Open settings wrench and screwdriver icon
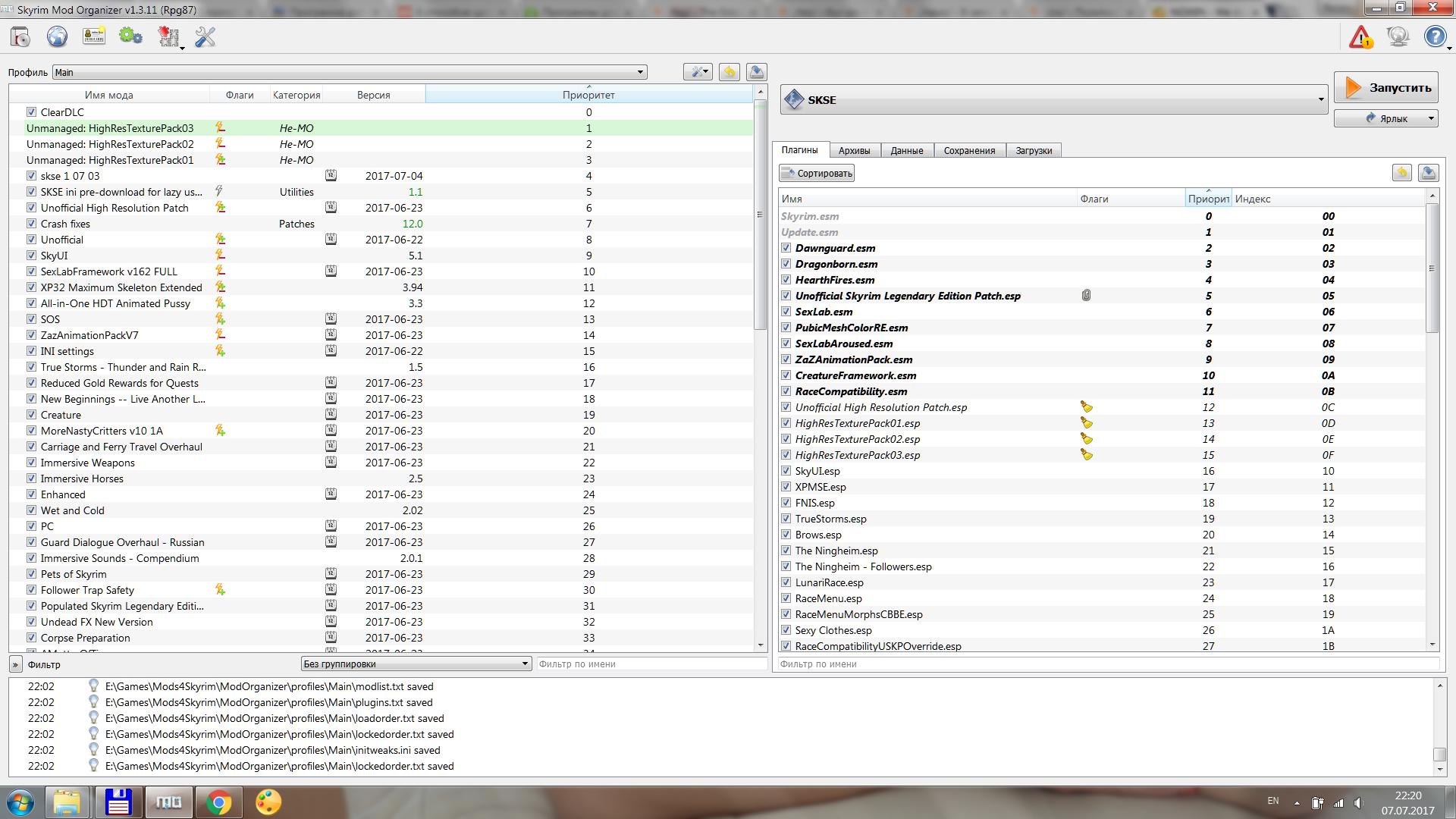 [205, 36]
